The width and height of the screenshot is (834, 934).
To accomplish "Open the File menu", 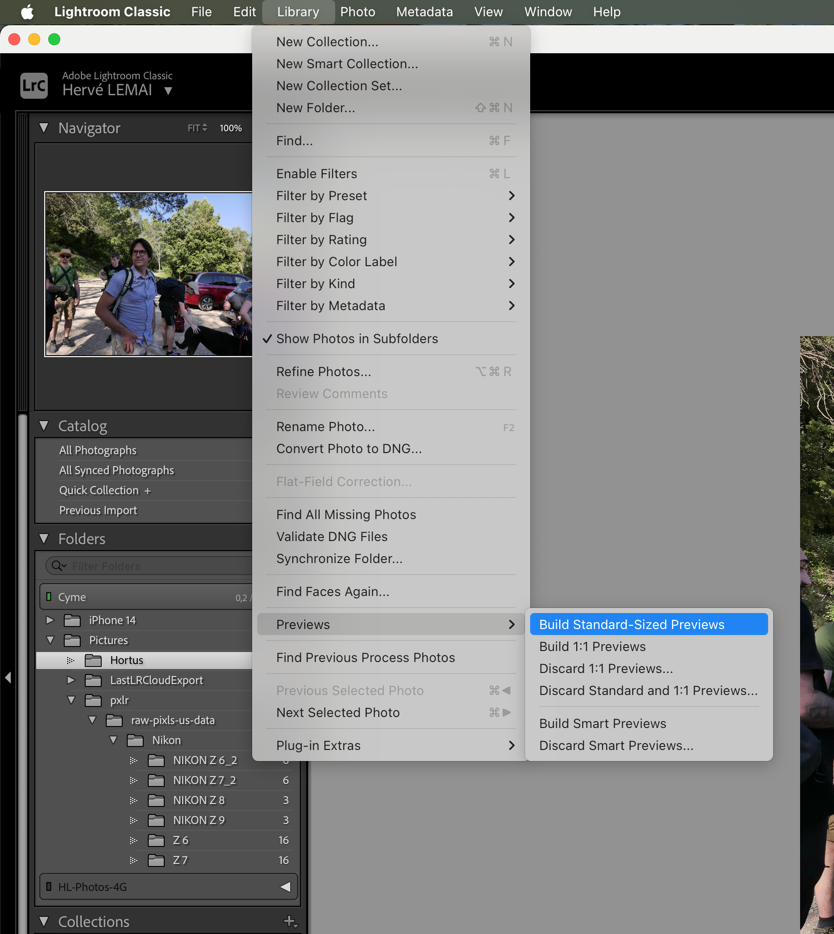I will tap(201, 12).
